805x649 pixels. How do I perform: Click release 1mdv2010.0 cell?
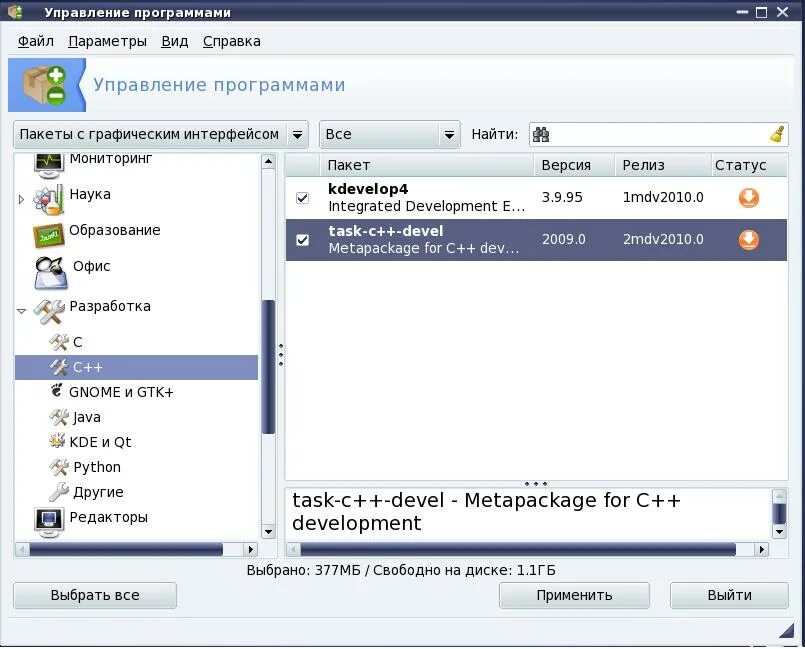pos(663,197)
